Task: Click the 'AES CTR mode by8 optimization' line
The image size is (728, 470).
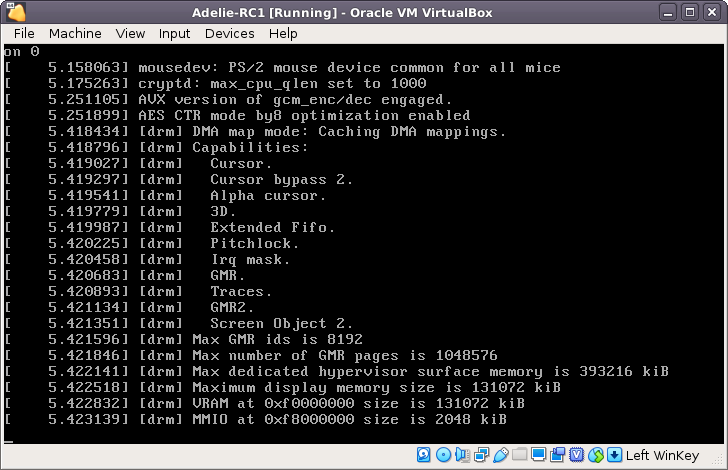Action: (x=237, y=115)
